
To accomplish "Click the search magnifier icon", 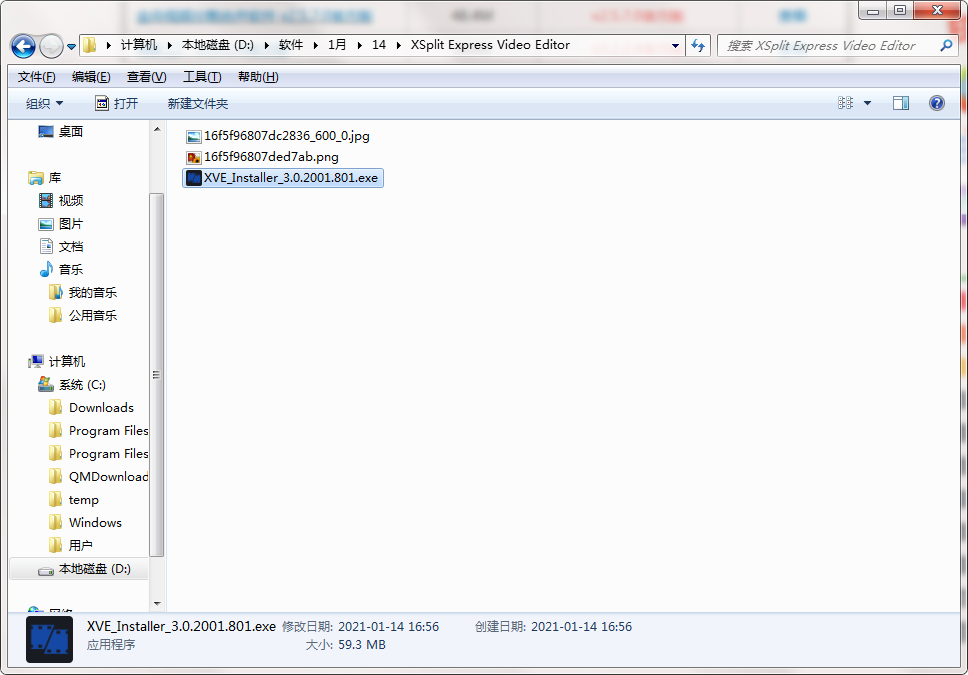I will [946, 45].
